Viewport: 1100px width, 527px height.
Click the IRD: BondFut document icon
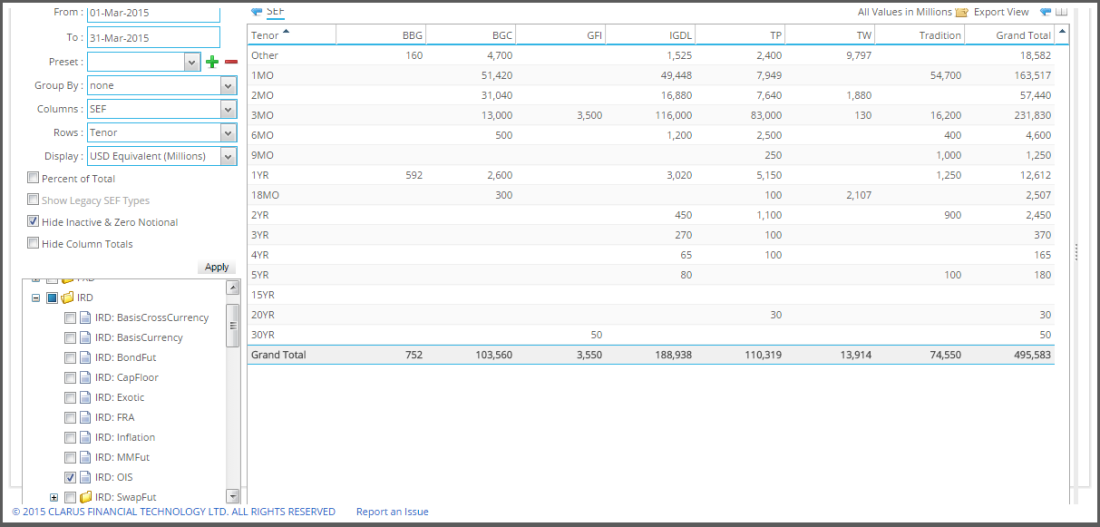coord(86,357)
